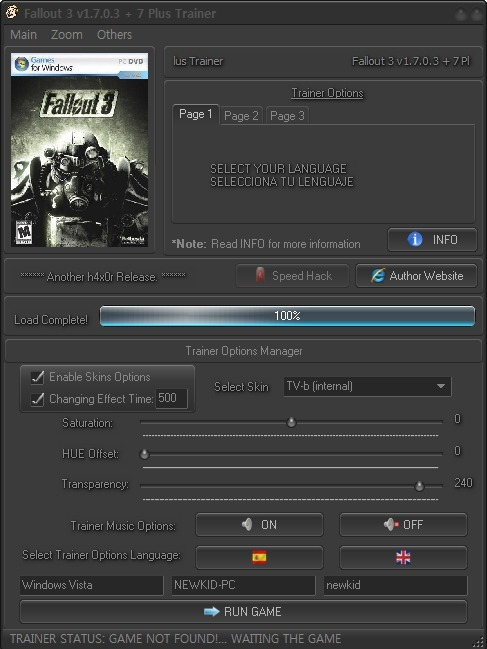Image resolution: width=487 pixels, height=649 pixels.
Task: Click the window resize grip
Action: (x=480, y=642)
